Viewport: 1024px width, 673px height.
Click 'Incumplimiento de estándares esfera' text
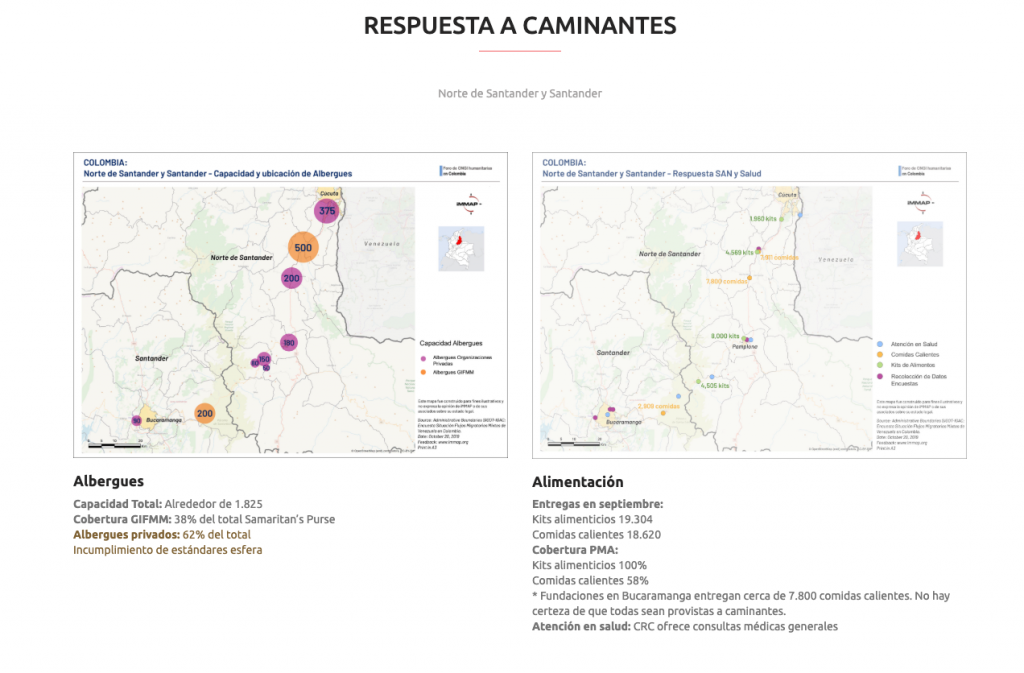tap(168, 550)
